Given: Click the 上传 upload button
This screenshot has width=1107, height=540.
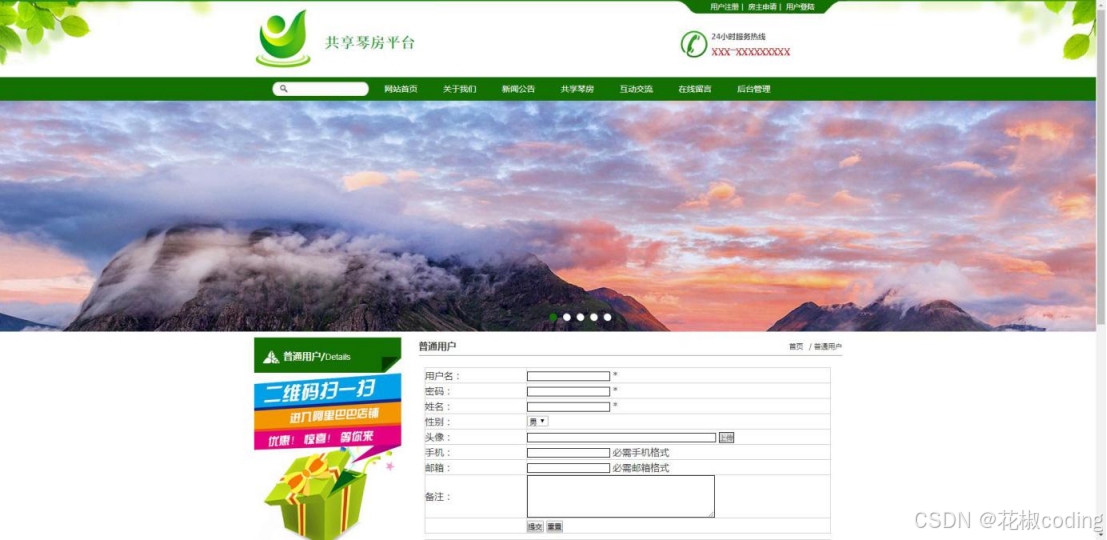Looking at the screenshot, I should pyautogui.click(x=726, y=438).
